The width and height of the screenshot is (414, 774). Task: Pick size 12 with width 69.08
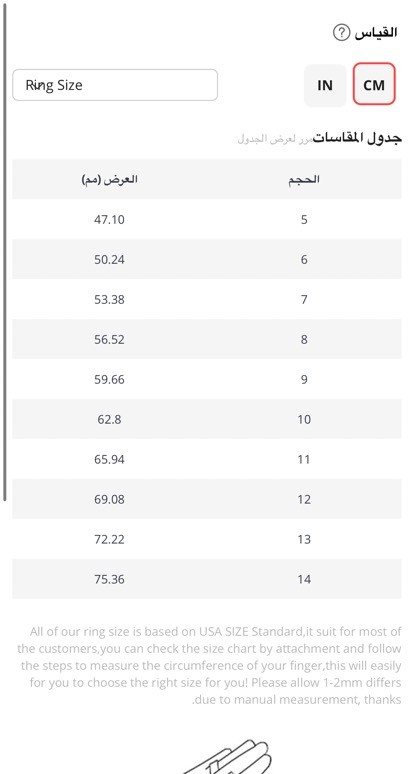pyautogui.click(x=207, y=499)
